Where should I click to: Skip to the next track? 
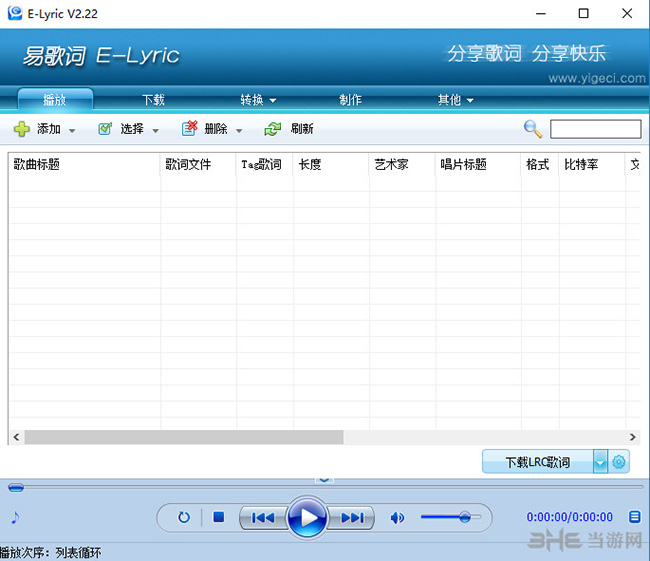(352, 517)
